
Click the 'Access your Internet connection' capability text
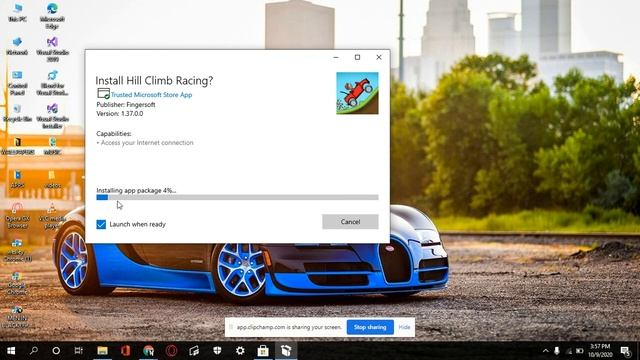pos(147,142)
